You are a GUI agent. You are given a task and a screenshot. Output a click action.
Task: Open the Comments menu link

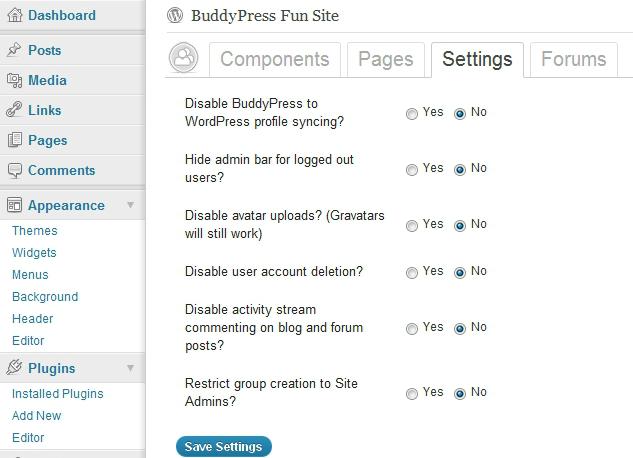(61, 170)
